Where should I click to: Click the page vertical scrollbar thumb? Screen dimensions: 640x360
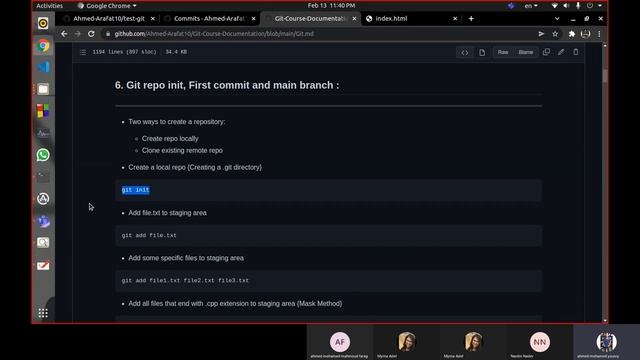point(605,76)
